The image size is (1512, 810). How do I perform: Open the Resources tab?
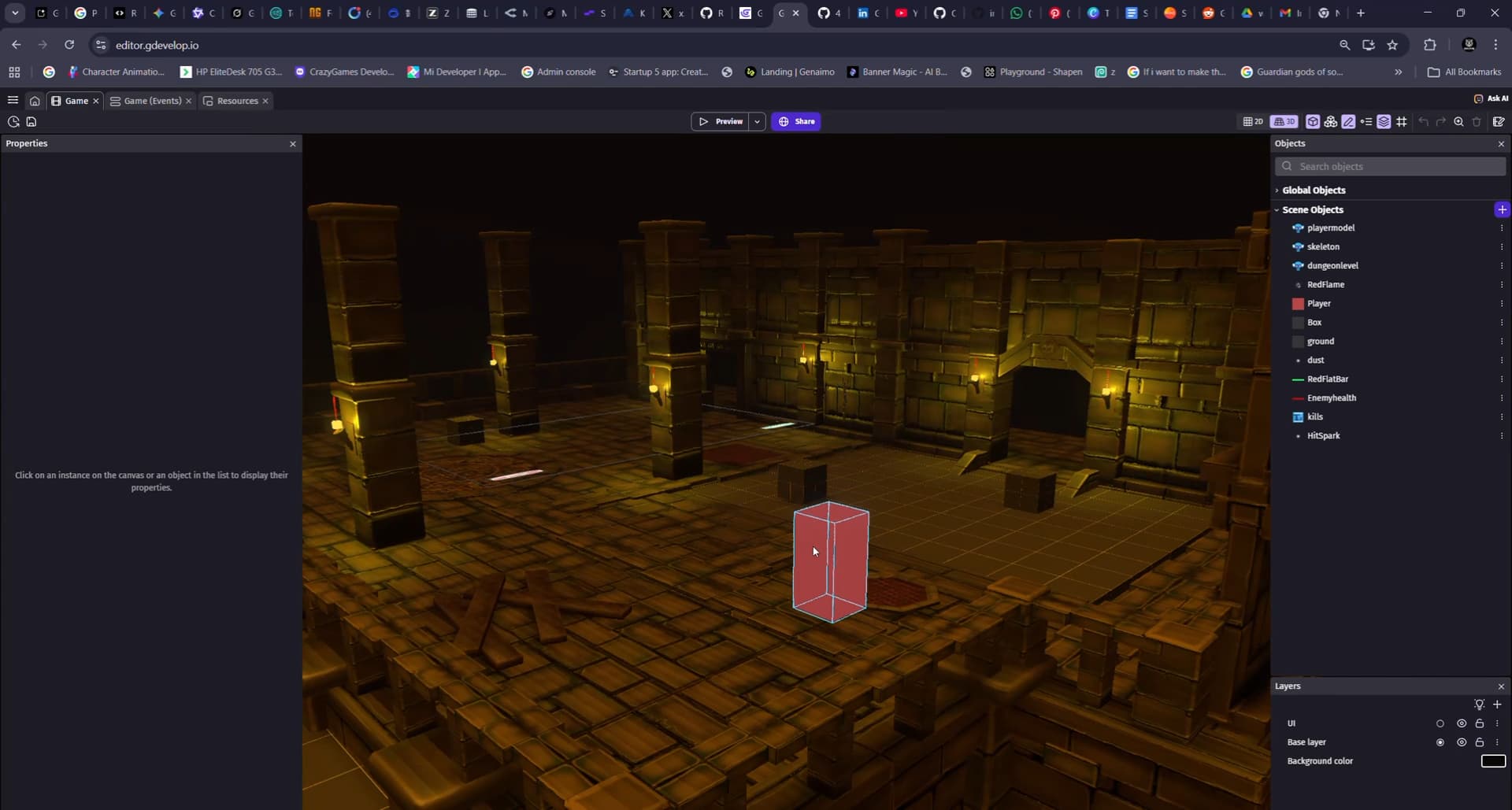tap(237, 101)
